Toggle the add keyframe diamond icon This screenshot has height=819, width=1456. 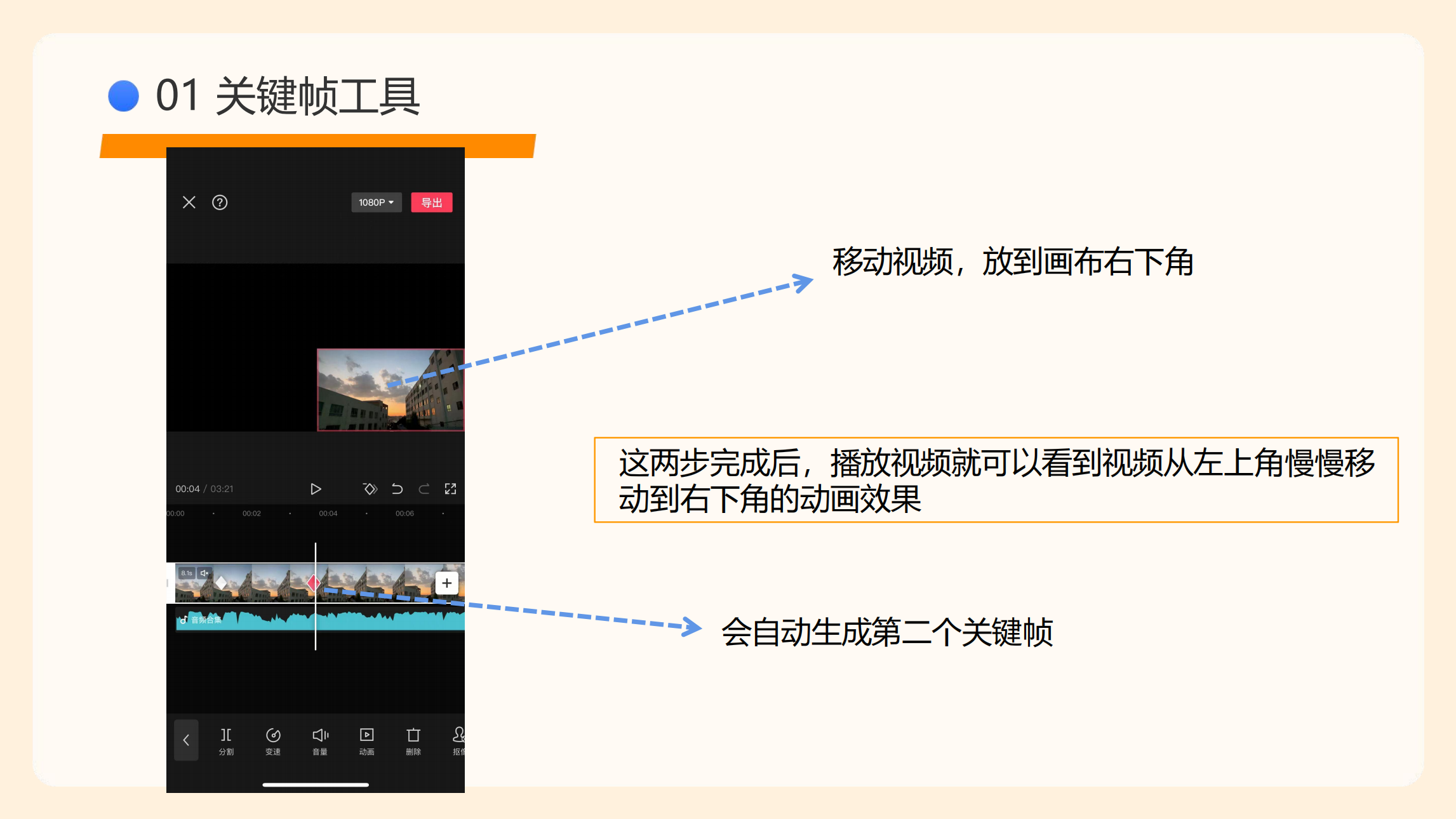click(370, 489)
